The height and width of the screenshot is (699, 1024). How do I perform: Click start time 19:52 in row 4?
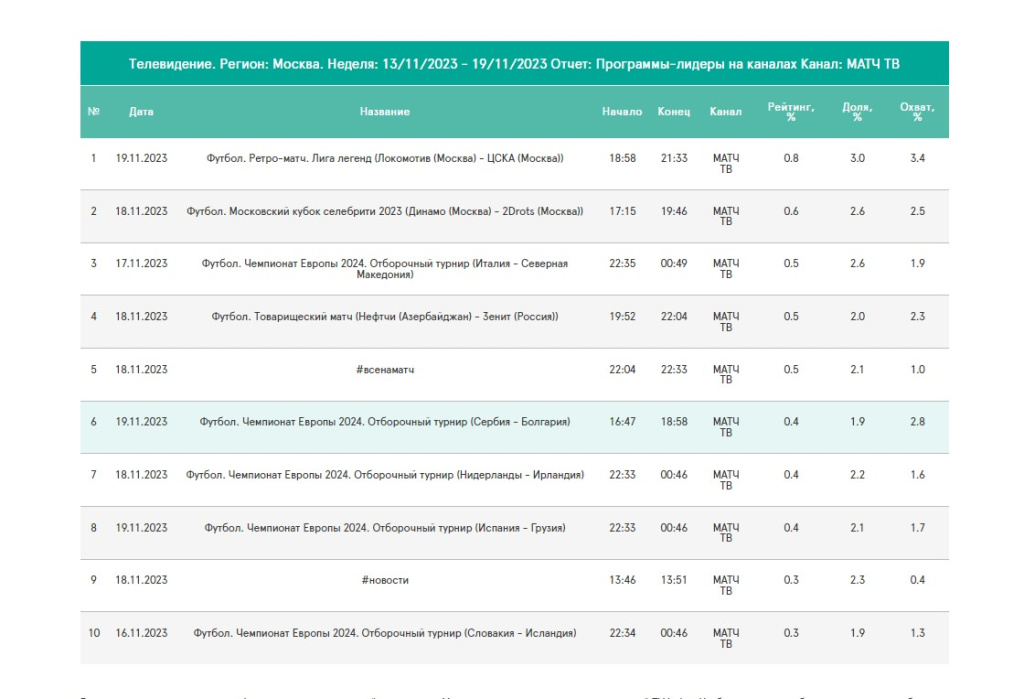pyautogui.click(x=622, y=316)
